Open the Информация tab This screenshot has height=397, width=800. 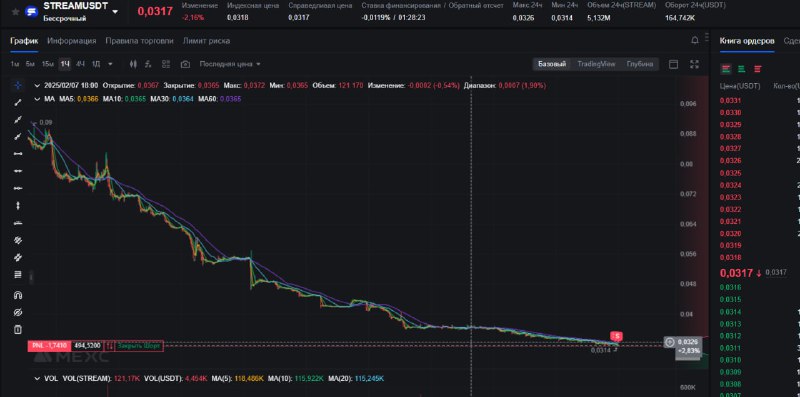coord(72,41)
